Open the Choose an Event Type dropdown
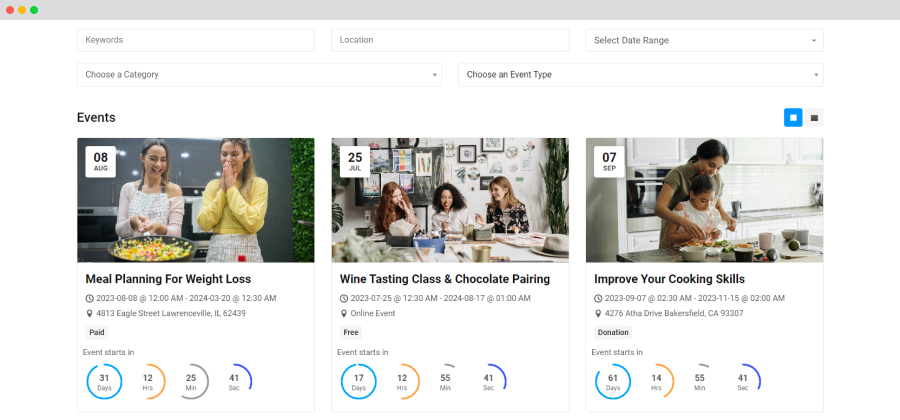900x420 pixels. coord(641,75)
